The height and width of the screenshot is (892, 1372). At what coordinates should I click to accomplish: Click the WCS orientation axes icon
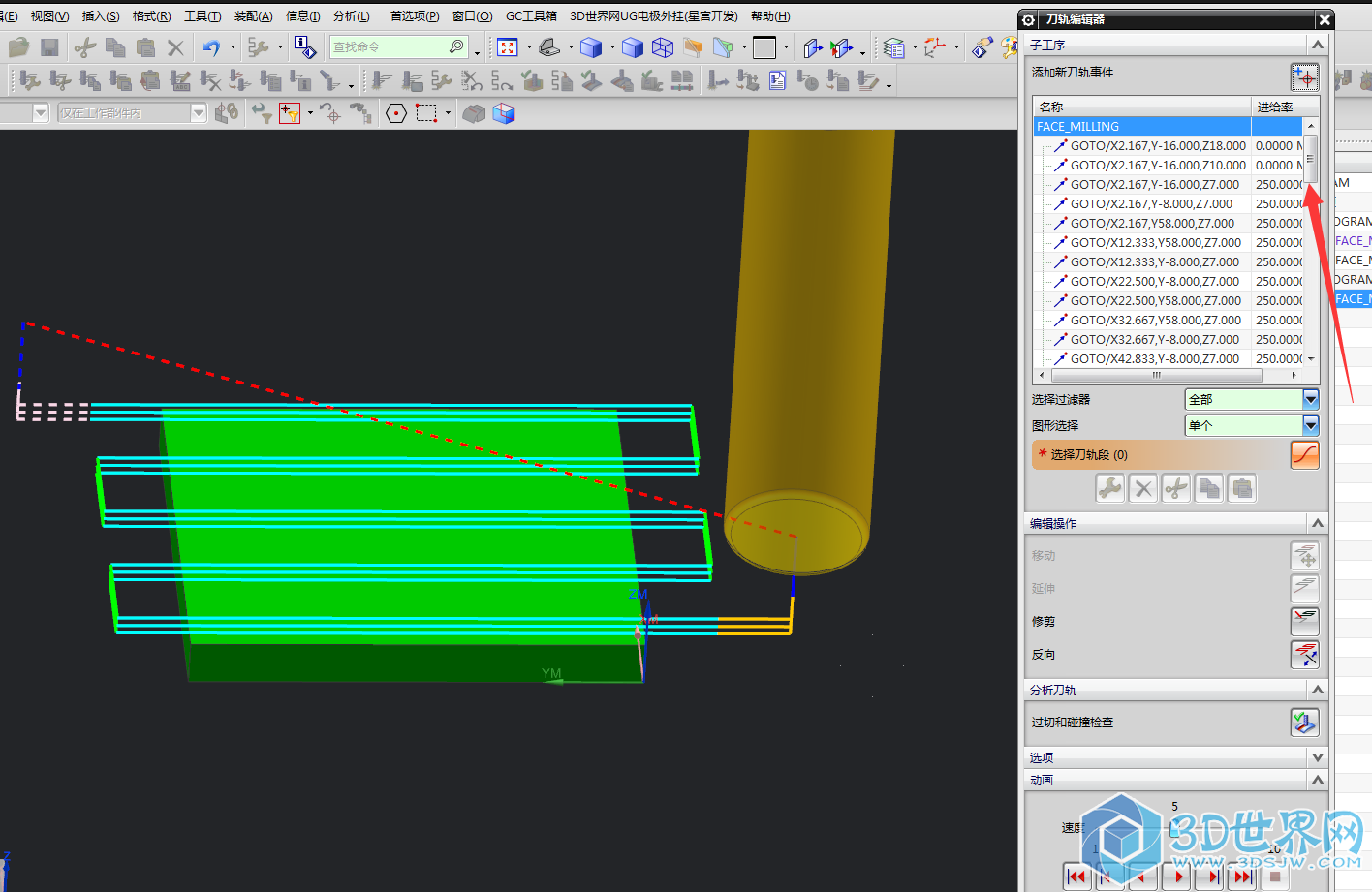935,46
